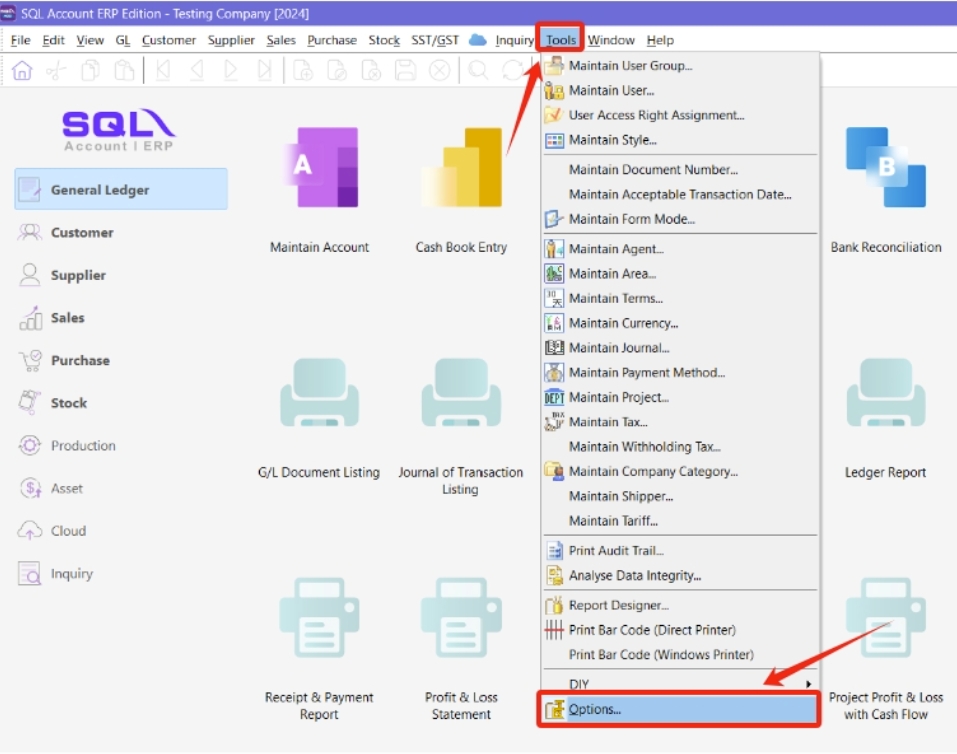
Task: Open the SST/GST menu
Action: (x=435, y=40)
